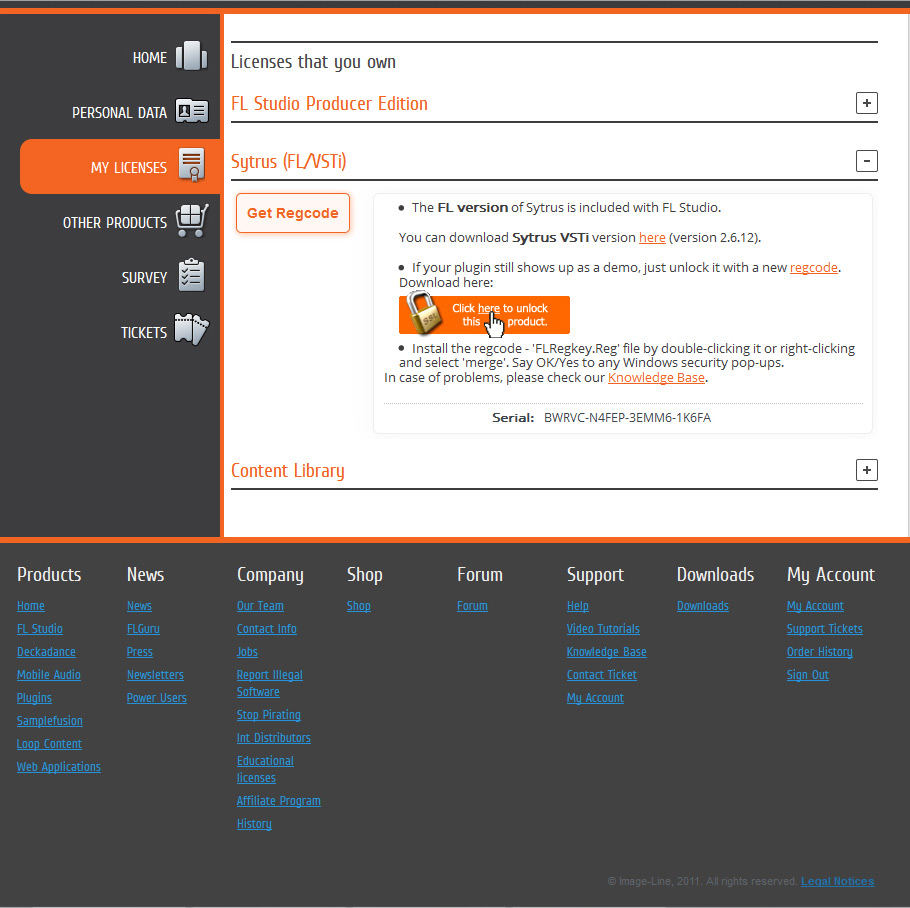
Task: Open Report Illegal Software link
Action: (269, 683)
